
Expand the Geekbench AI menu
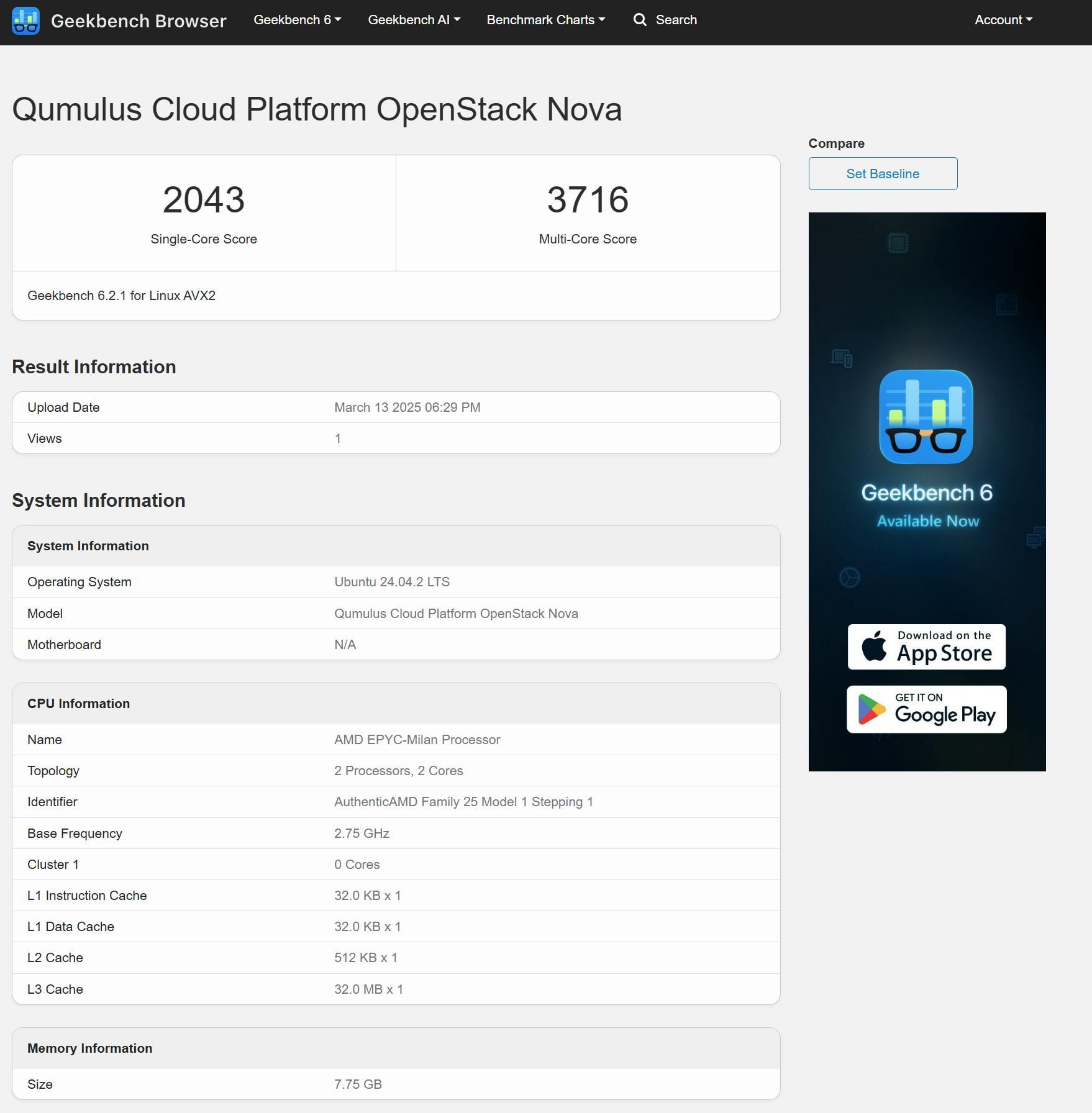click(414, 19)
